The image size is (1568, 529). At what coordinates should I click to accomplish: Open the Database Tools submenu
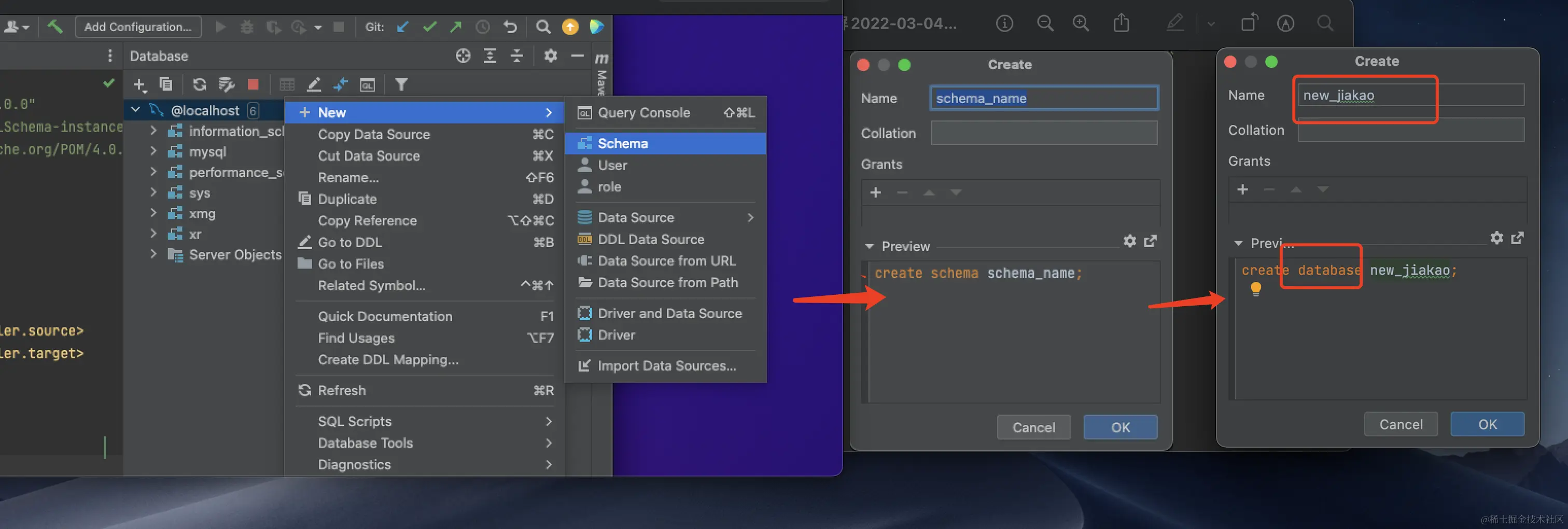point(424,444)
